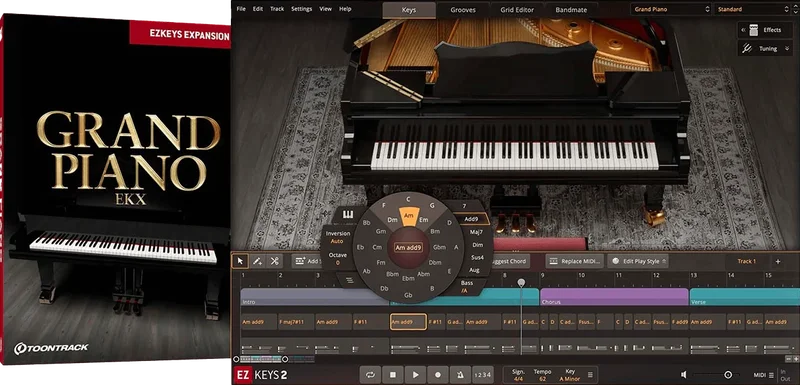
Task: Choose the Maj7 chord type
Action: tap(477, 232)
